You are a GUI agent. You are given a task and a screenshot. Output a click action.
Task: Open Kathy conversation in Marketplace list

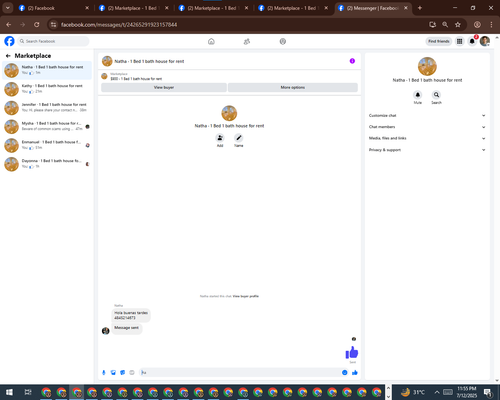tap(47, 89)
